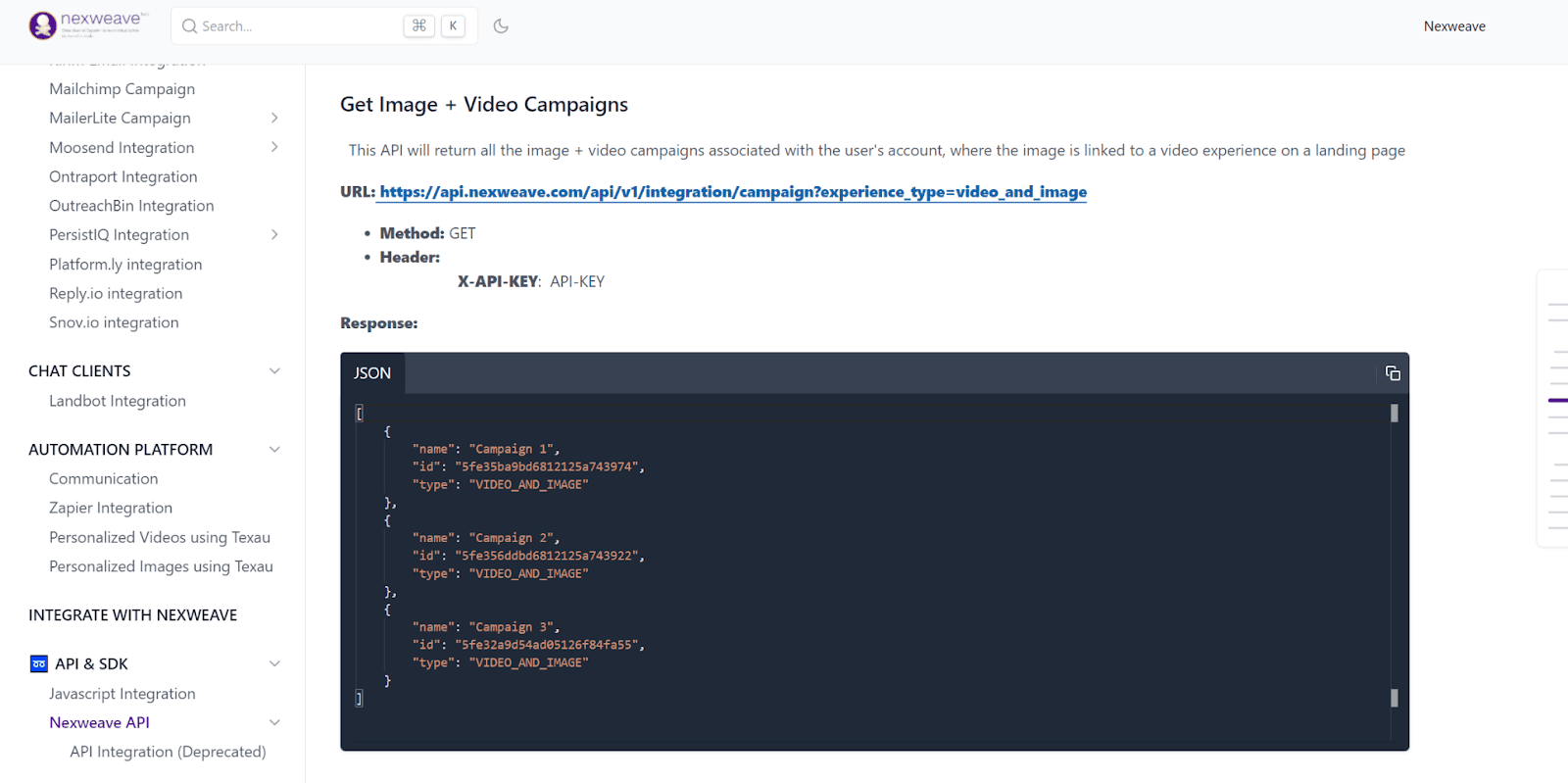Image resolution: width=1568 pixels, height=783 pixels.
Task: Click AUTOMATION PLATFORM section heading
Action: pyautogui.click(x=121, y=449)
